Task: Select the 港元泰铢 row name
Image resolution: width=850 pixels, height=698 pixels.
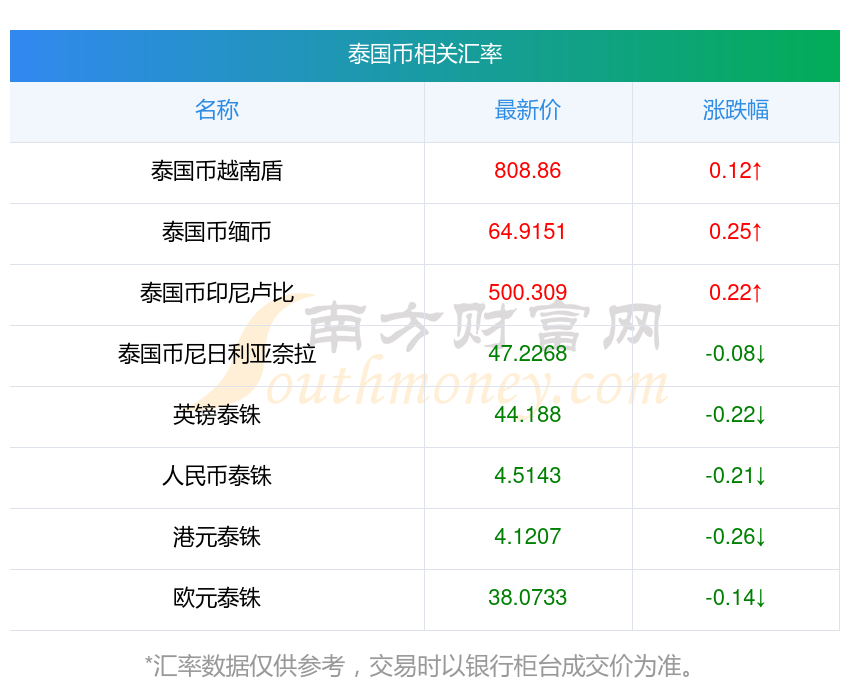Action: click(217, 537)
